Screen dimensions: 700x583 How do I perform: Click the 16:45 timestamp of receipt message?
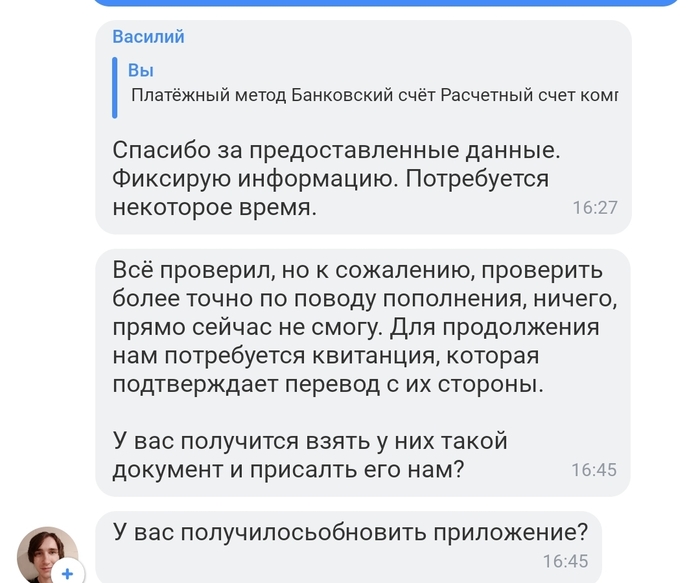pyautogui.click(x=594, y=469)
